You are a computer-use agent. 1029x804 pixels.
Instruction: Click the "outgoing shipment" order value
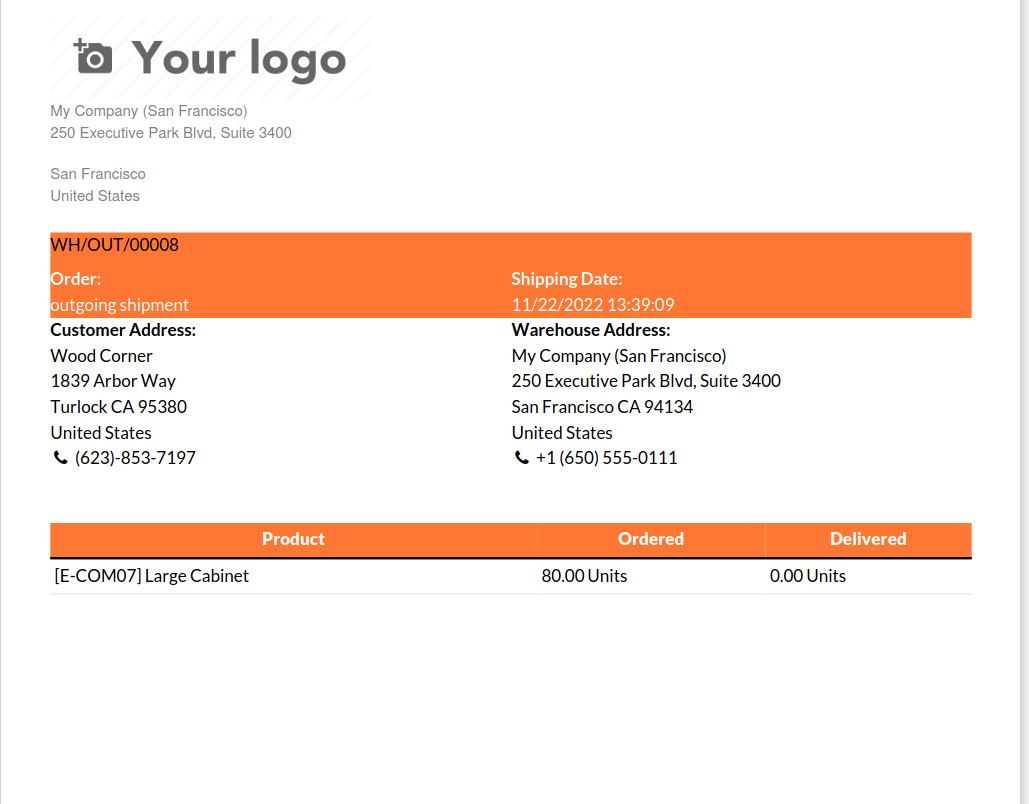pos(119,305)
